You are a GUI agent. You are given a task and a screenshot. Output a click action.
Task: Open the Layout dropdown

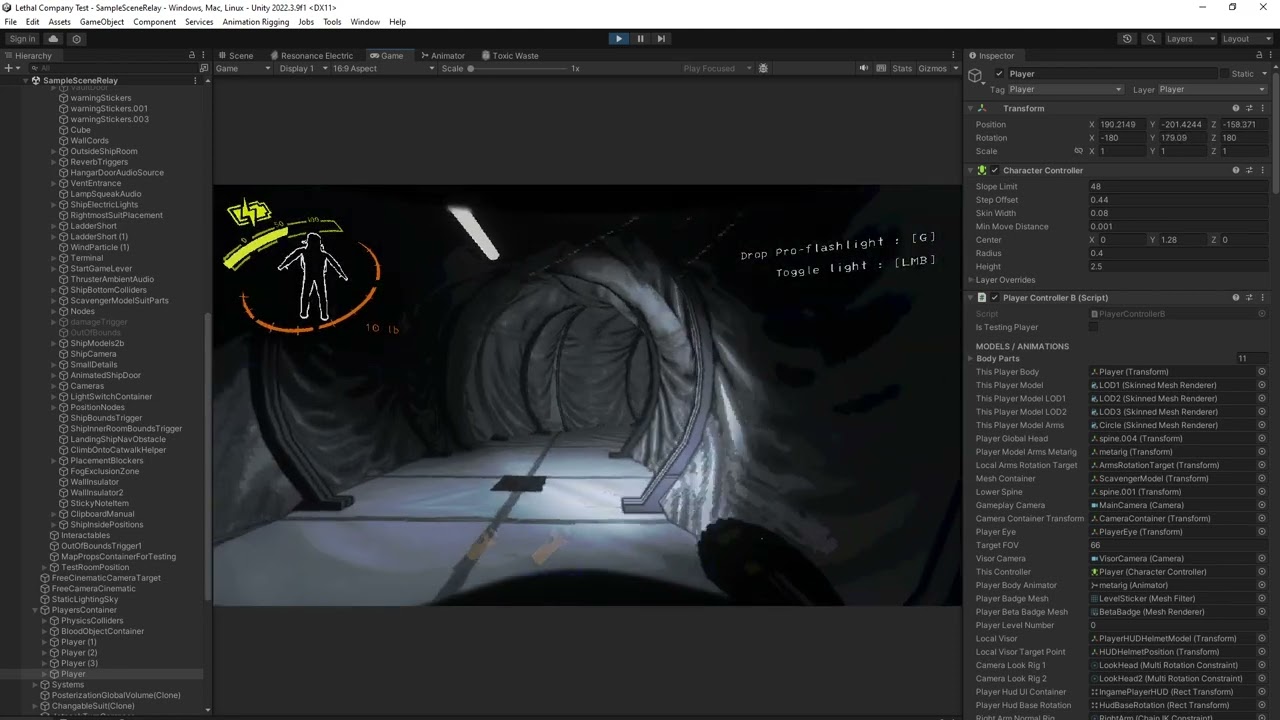click(x=1248, y=39)
